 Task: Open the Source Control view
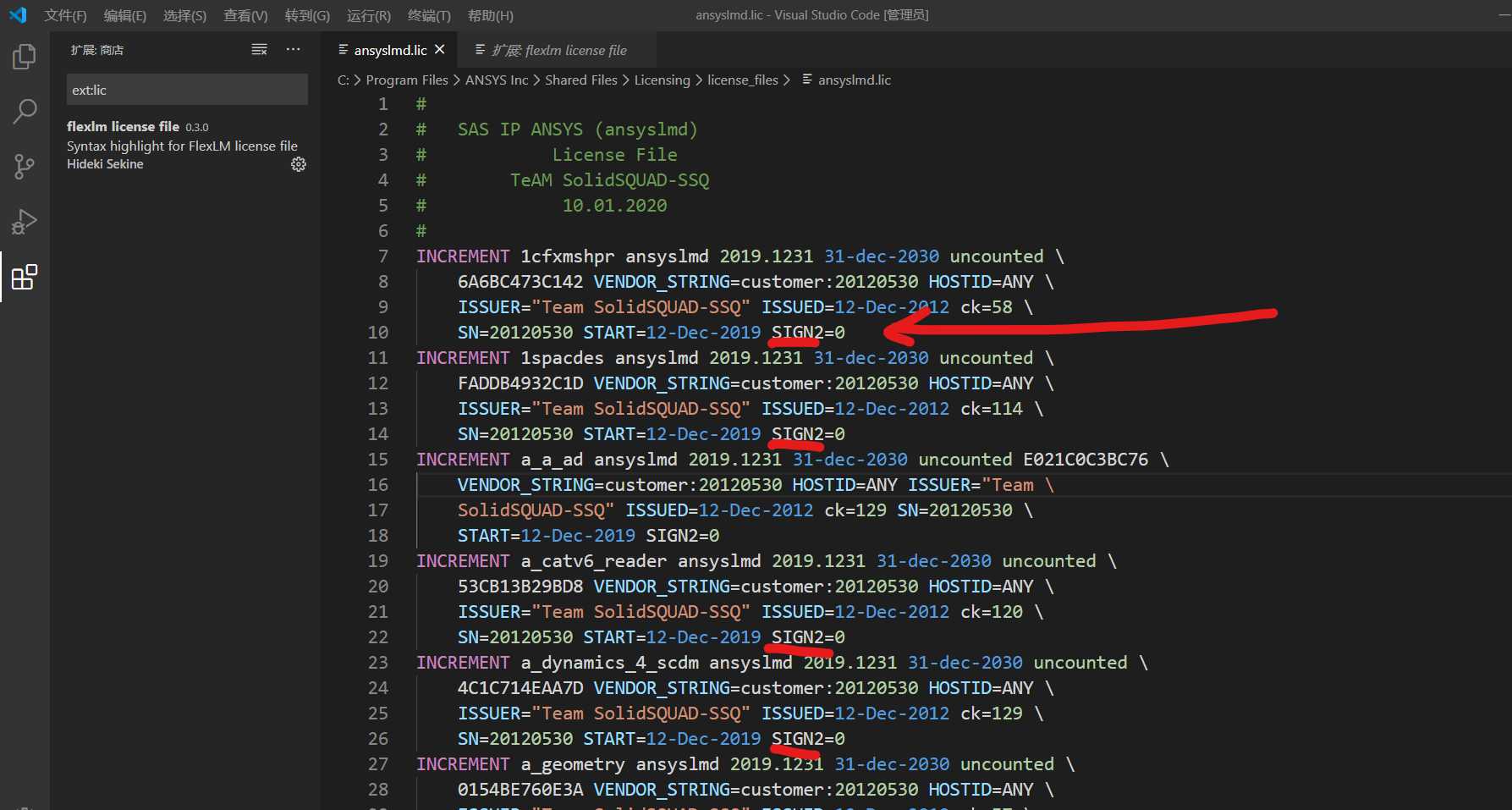pyautogui.click(x=25, y=167)
